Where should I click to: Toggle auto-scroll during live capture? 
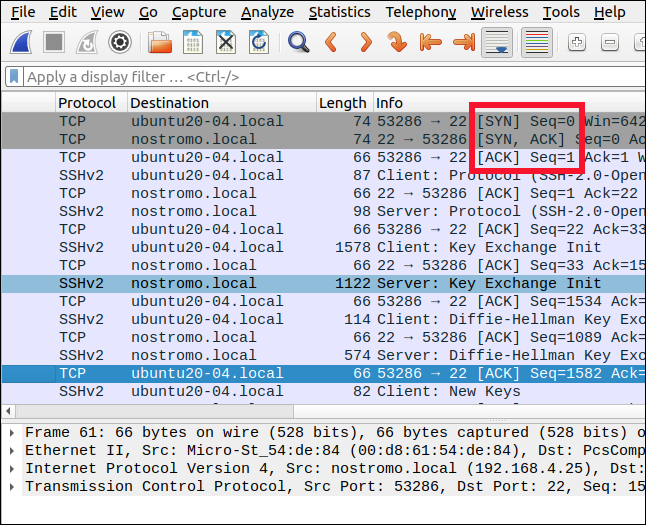click(x=496, y=42)
